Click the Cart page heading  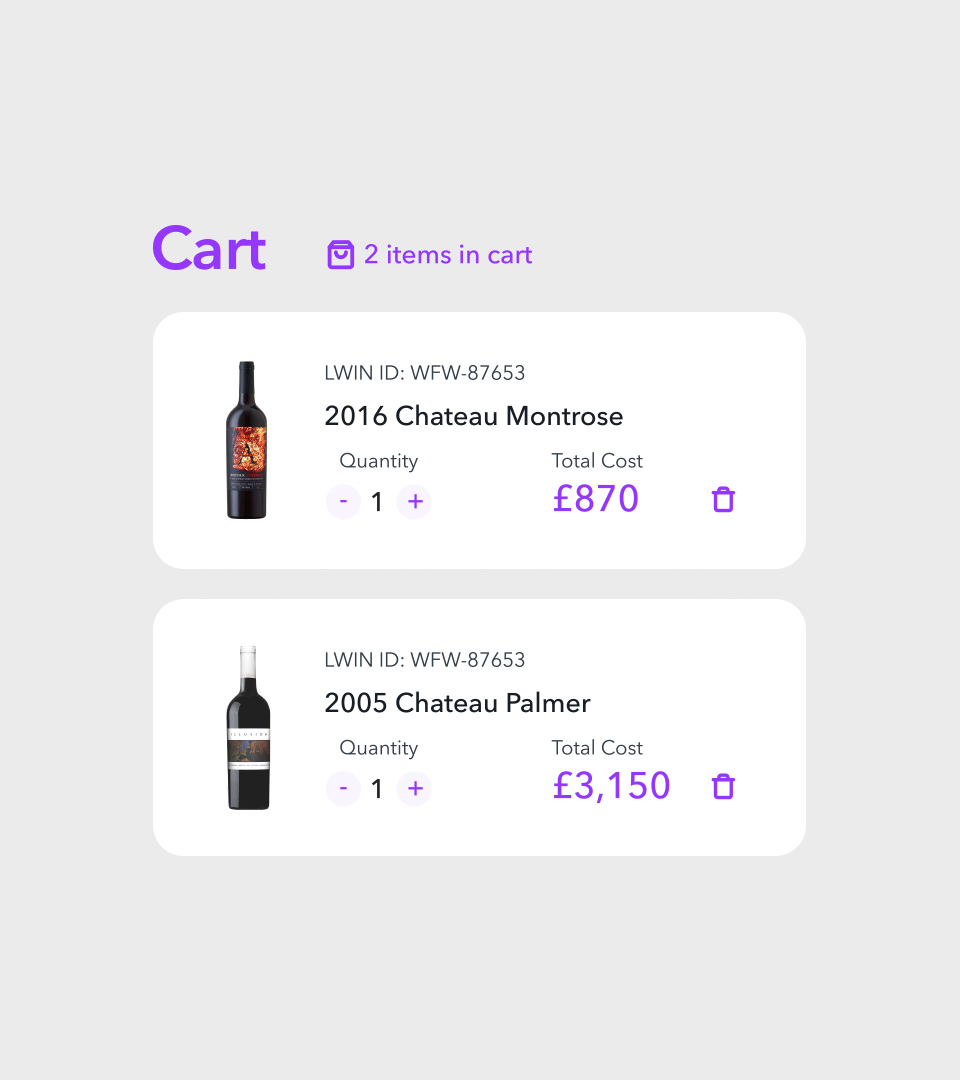coord(209,249)
